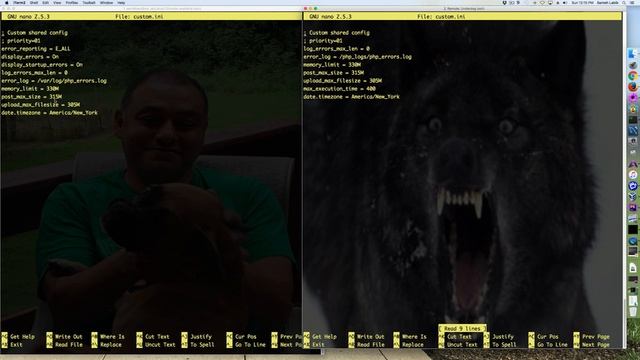Place cursor on 'error_reporting = E_ALL' line
This screenshot has height=360, width=640.
pyautogui.click(x=36, y=49)
